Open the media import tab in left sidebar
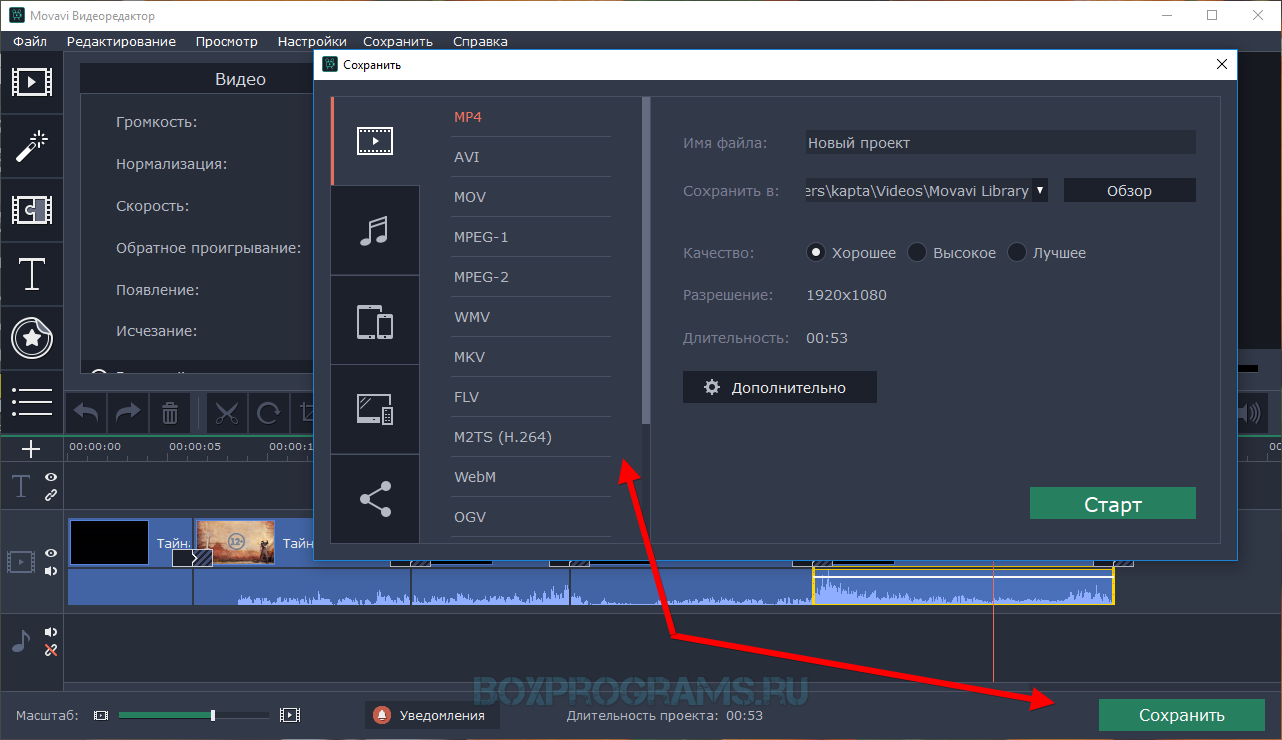Image resolution: width=1282 pixels, height=740 pixels. [32, 82]
